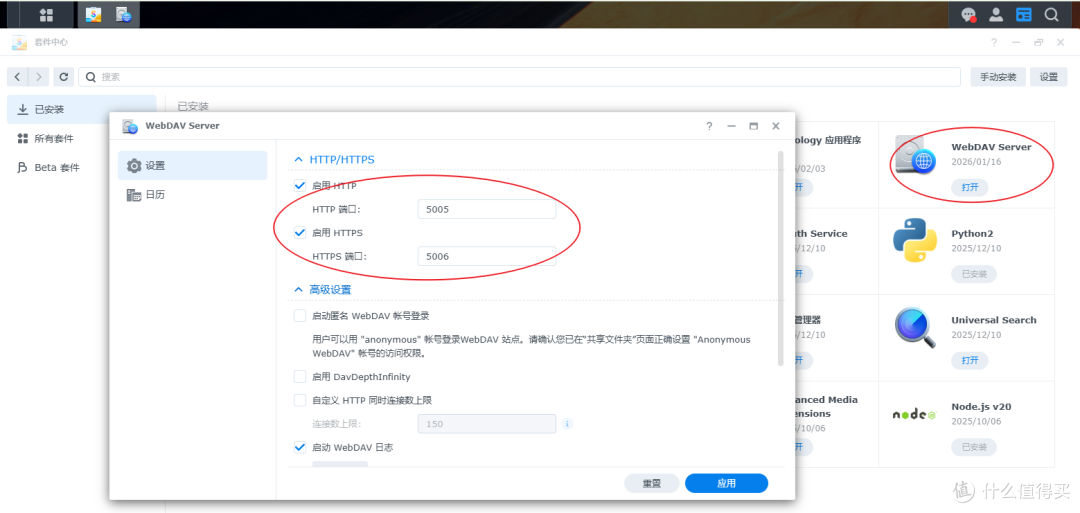Viewport: 1080px width, 513px height.
Task: Click the Node.js v20 package icon
Action: click(x=915, y=415)
